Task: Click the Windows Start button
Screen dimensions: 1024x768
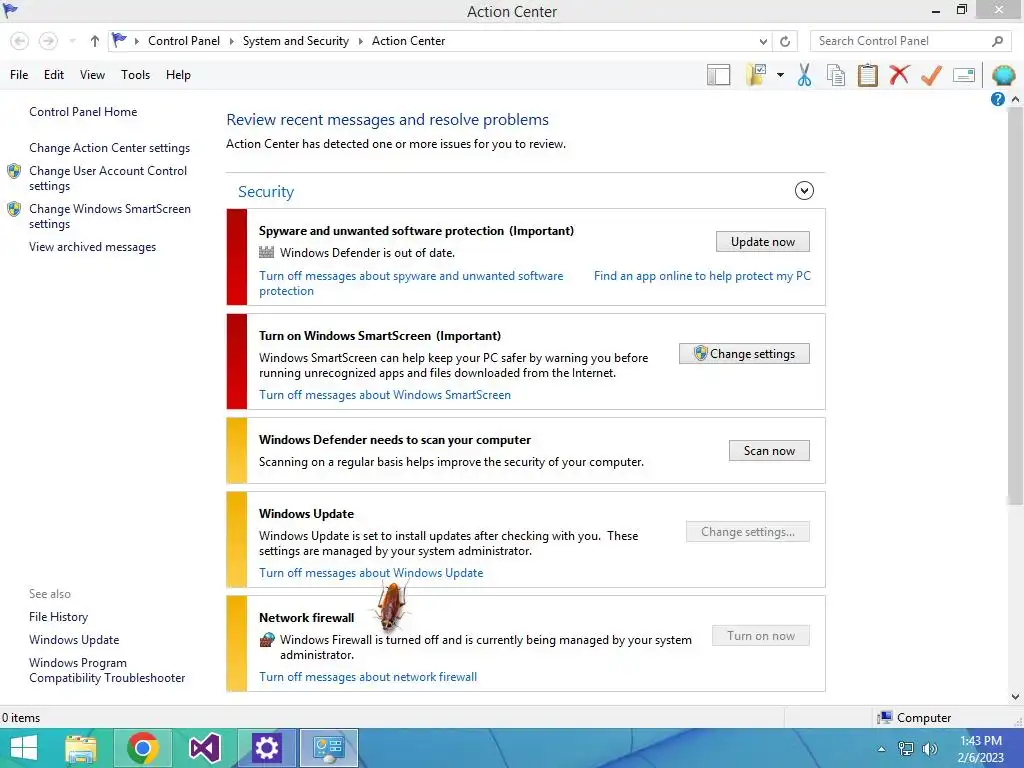Action: tap(24, 748)
